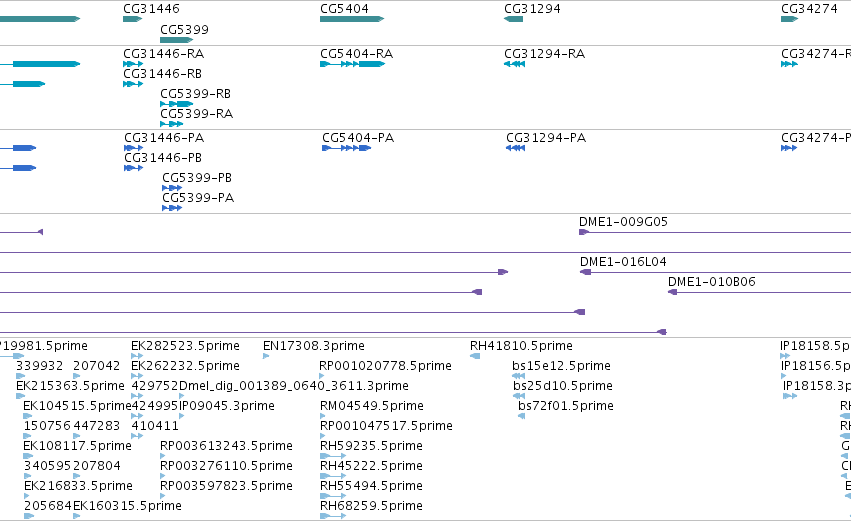Click the CG34274 gene label
This screenshot has width=851, height=521.
click(x=809, y=9)
